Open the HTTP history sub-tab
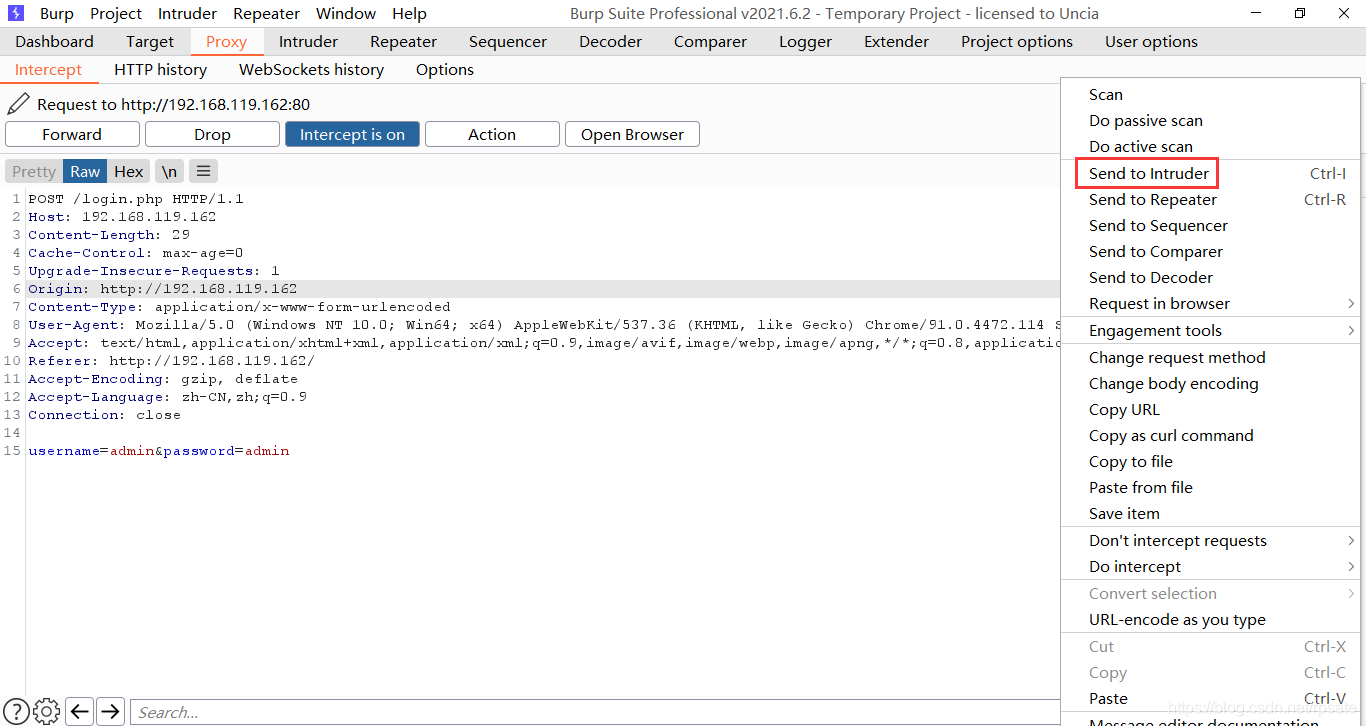Screen dimensions: 1366x726 point(160,69)
